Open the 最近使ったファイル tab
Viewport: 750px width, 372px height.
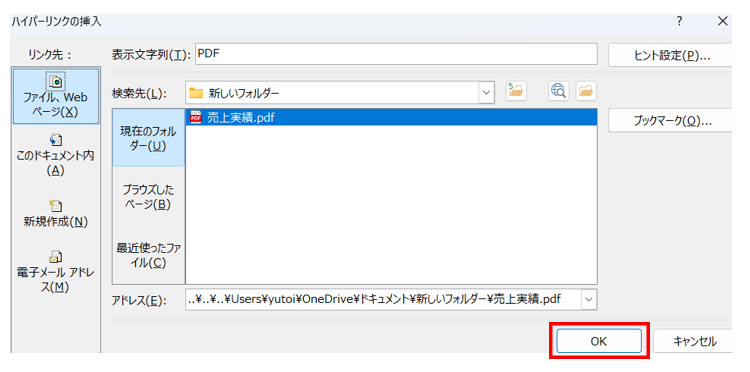[x=149, y=255]
